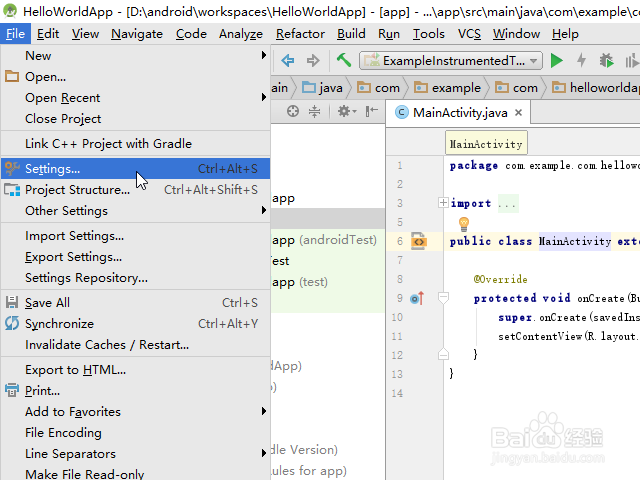
Task: Click the lightbulb intention icon on line 5
Action: coord(464,224)
